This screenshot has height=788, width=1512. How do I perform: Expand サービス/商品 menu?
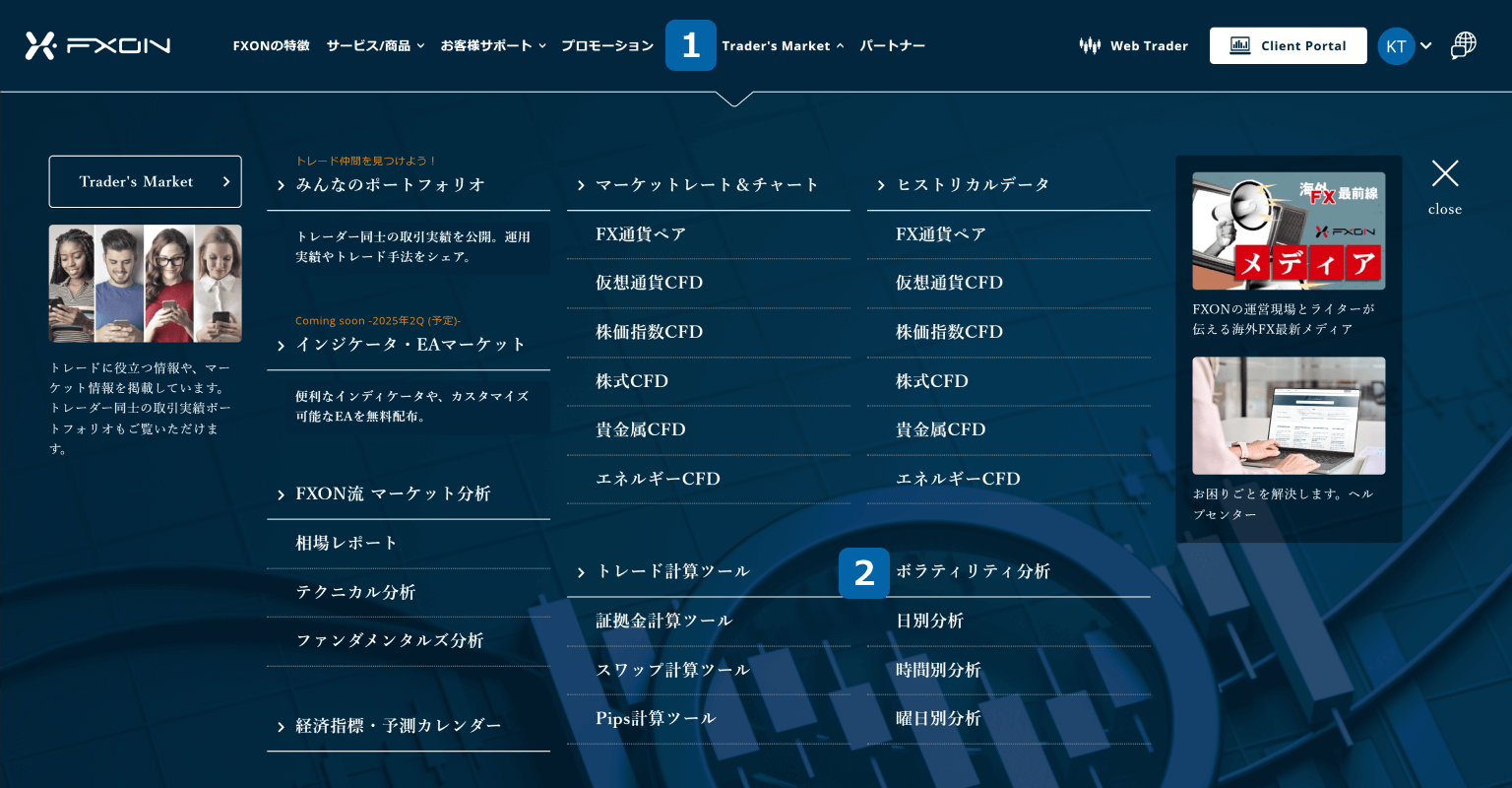(x=375, y=45)
